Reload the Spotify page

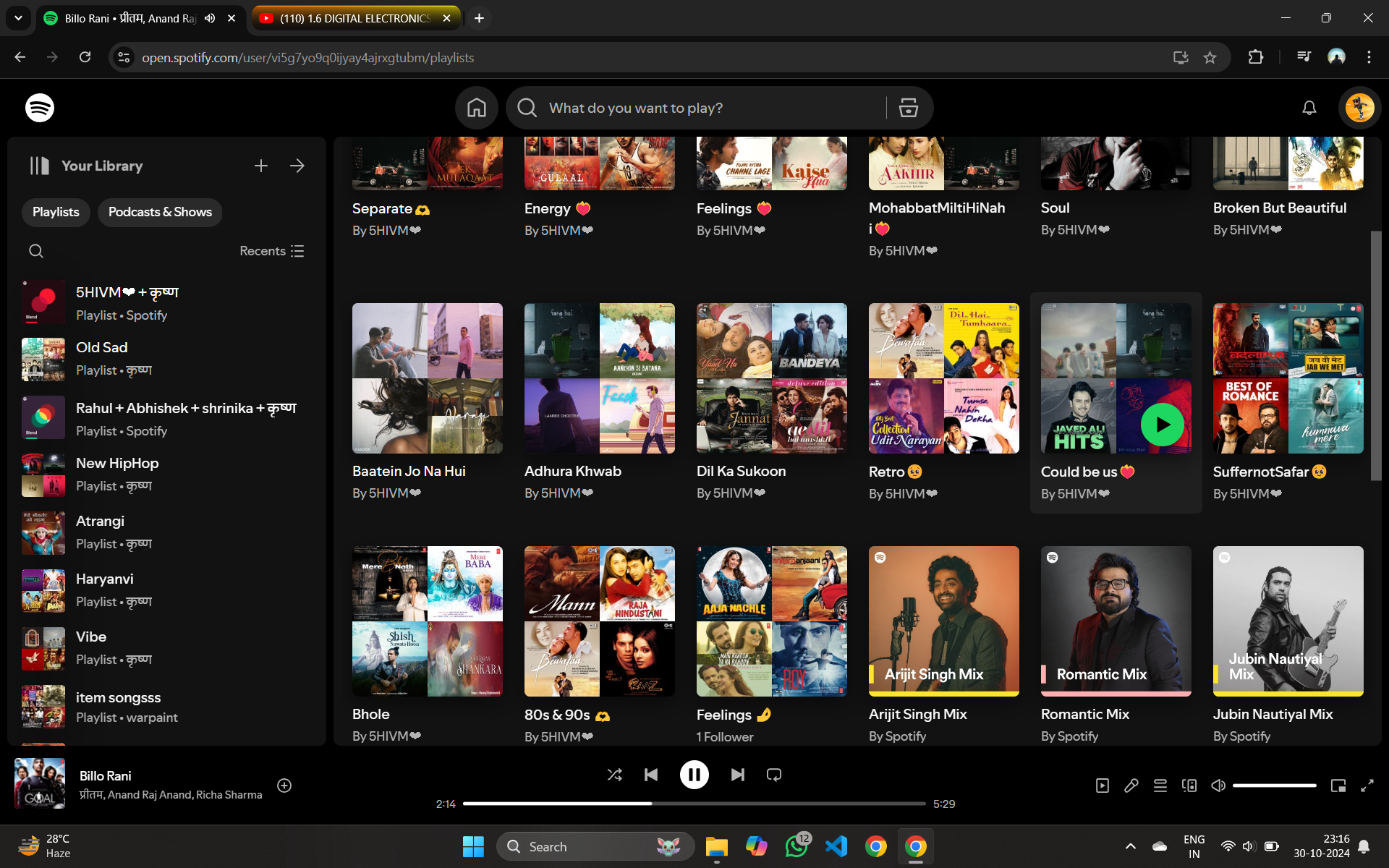[x=85, y=57]
